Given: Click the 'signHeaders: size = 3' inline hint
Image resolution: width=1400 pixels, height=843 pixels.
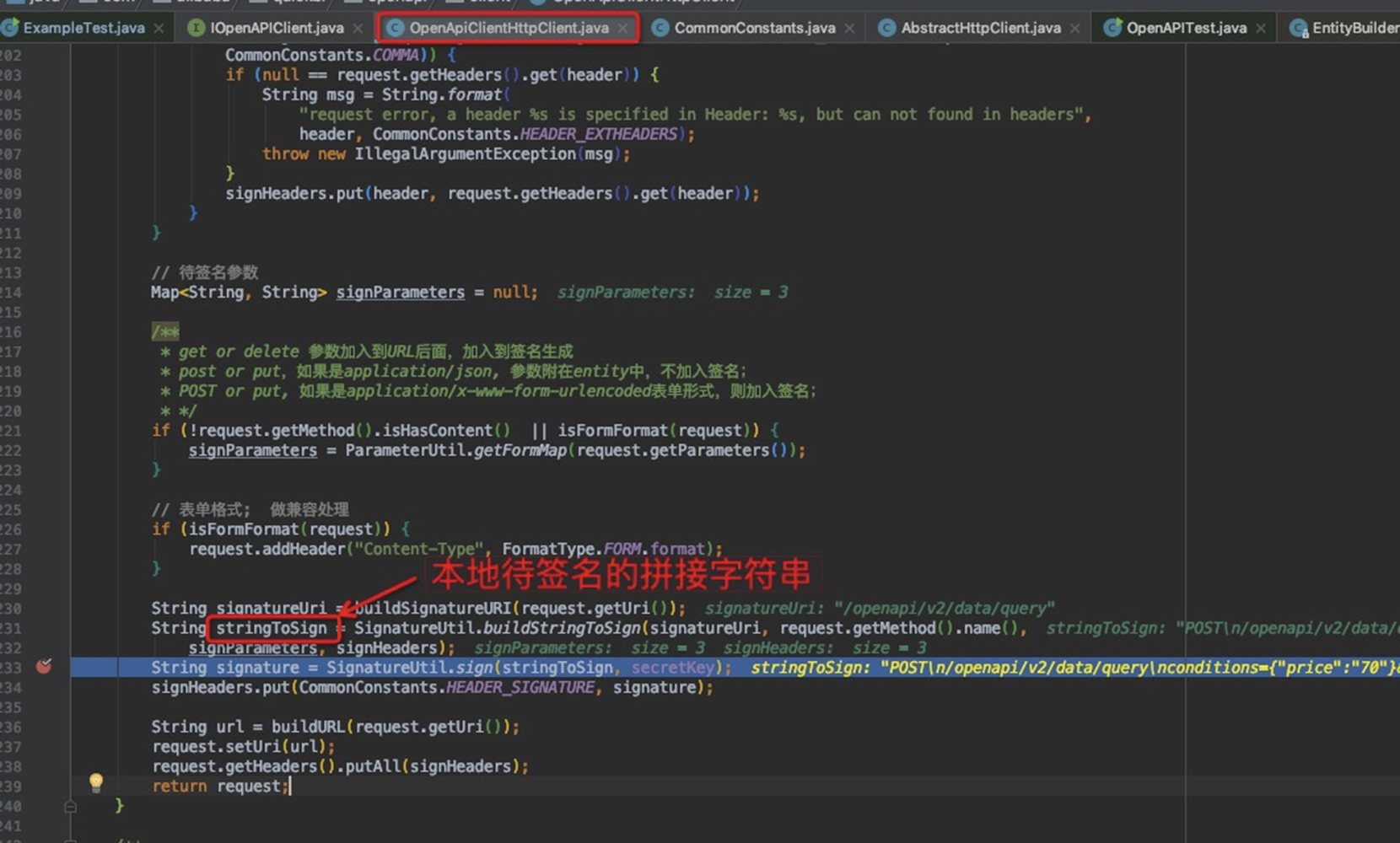Looking at the screenshot, I should tap(825, 647).
